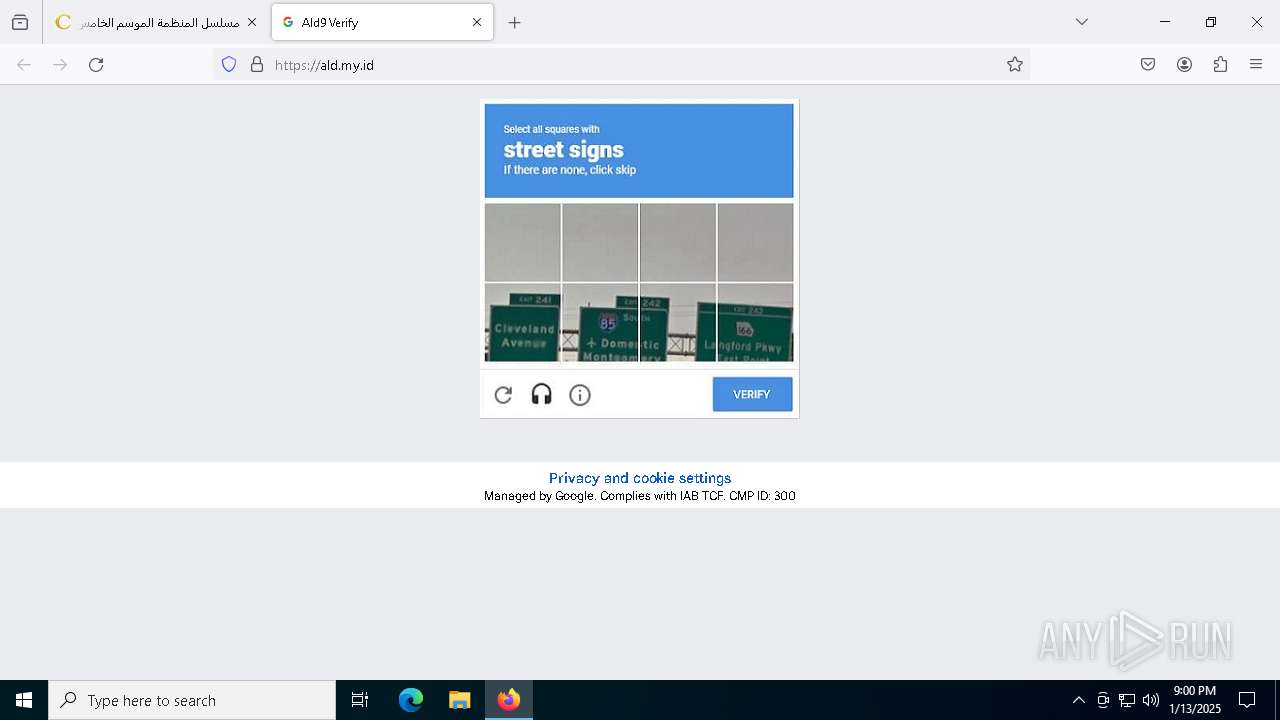Image resolution: width=1280 pixels, height=720 pixels.
Task: Click the VERIFY button
Action: [x=752, y=394]
